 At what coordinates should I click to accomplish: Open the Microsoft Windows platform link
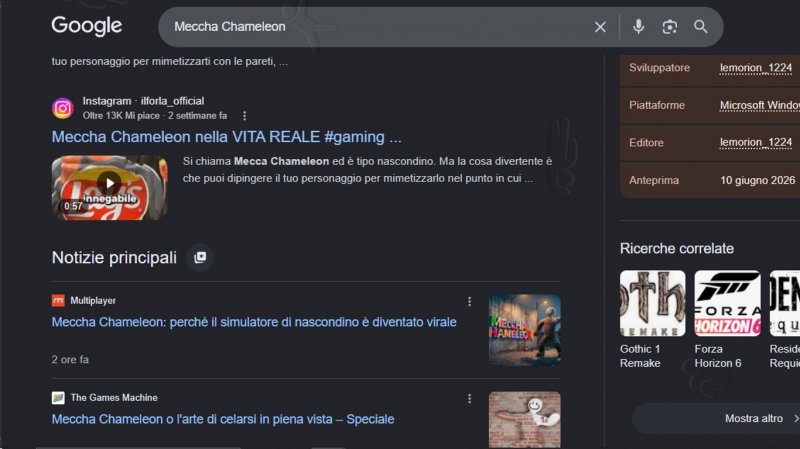pos(760,105)
